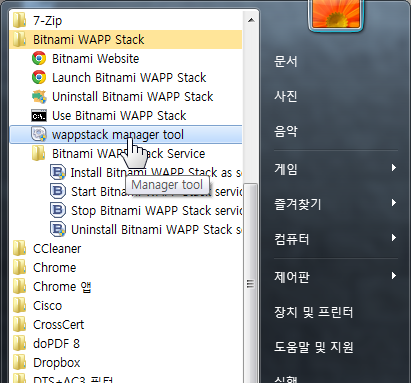Screen dimensions: 411x383
Task: Open 도움말 및 지원
Action: [313, 347]
